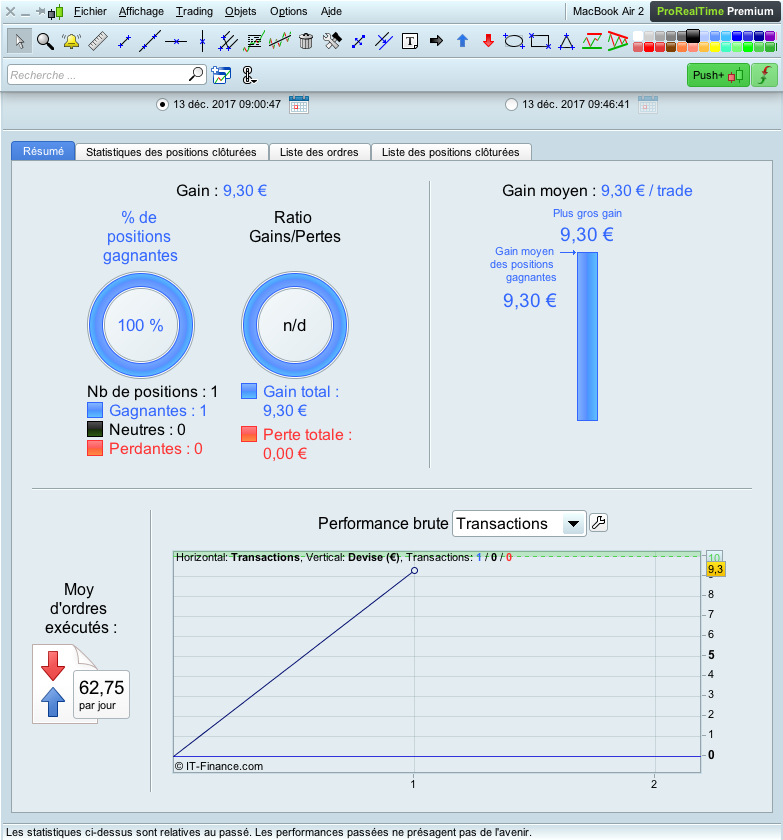Select the horizontal line tool
The height and width of the screenshot is (840, 783).
coord(176,41)
